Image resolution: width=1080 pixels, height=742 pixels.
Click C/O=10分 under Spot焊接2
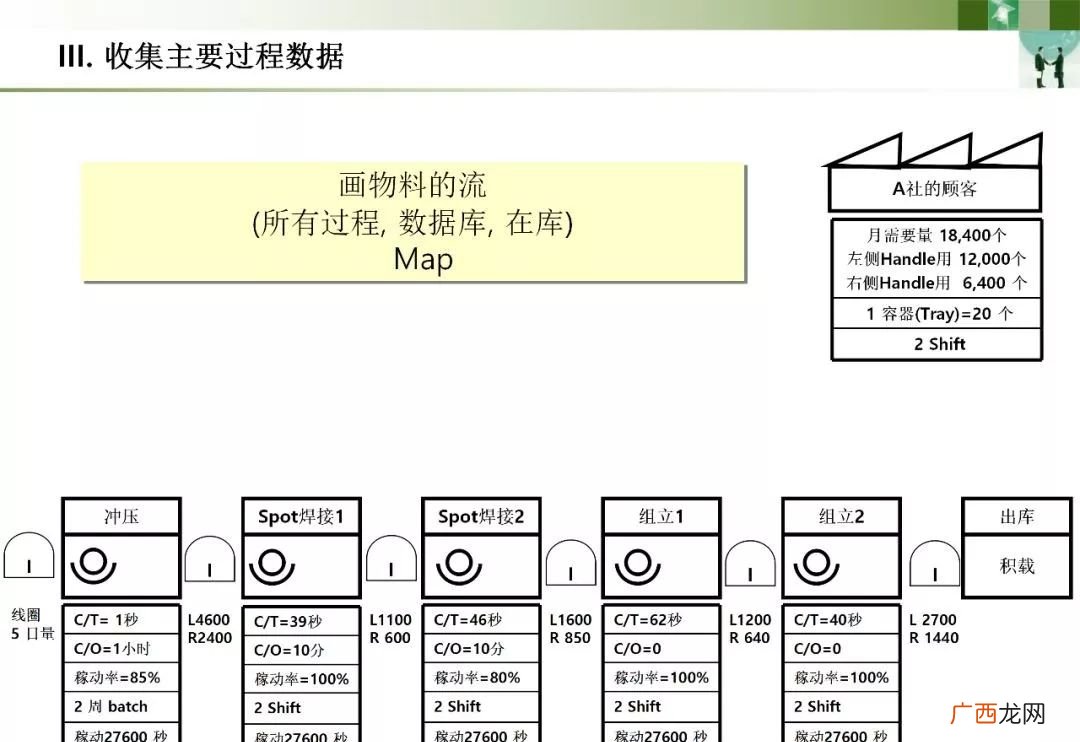pyautogui.click(x=481, y=648)
